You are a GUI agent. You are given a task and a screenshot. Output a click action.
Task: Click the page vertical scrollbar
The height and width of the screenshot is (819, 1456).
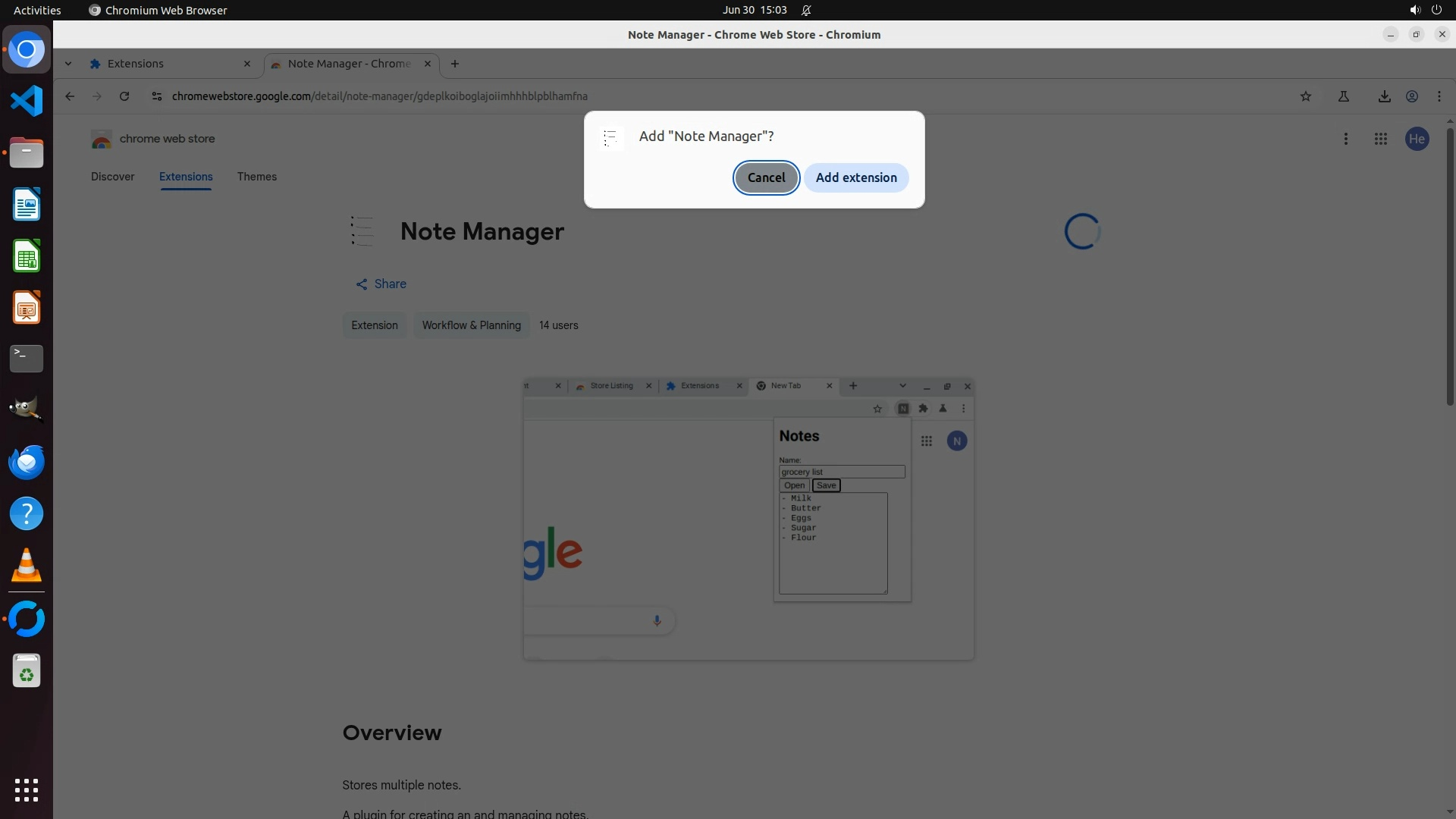coord(1449,265)
